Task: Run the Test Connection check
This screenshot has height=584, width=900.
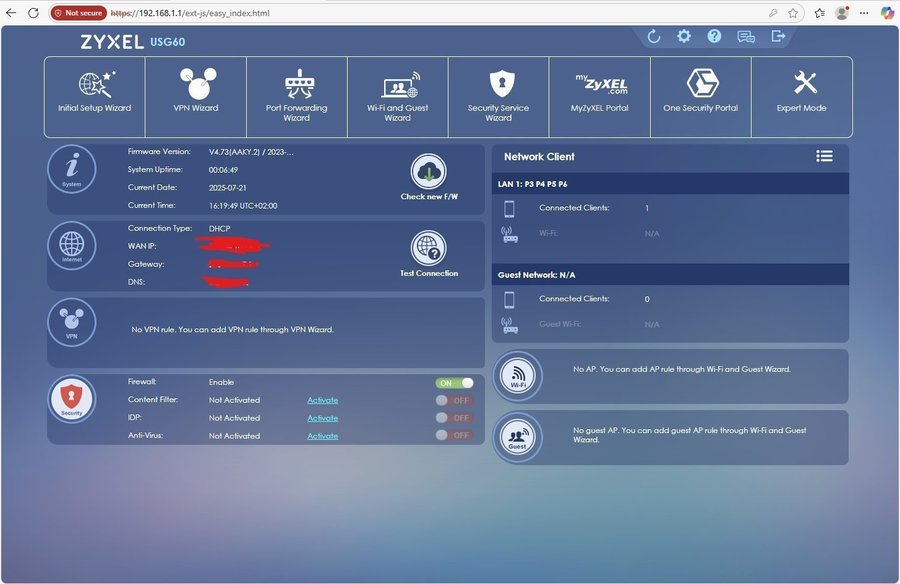Action: pos(429,248)
